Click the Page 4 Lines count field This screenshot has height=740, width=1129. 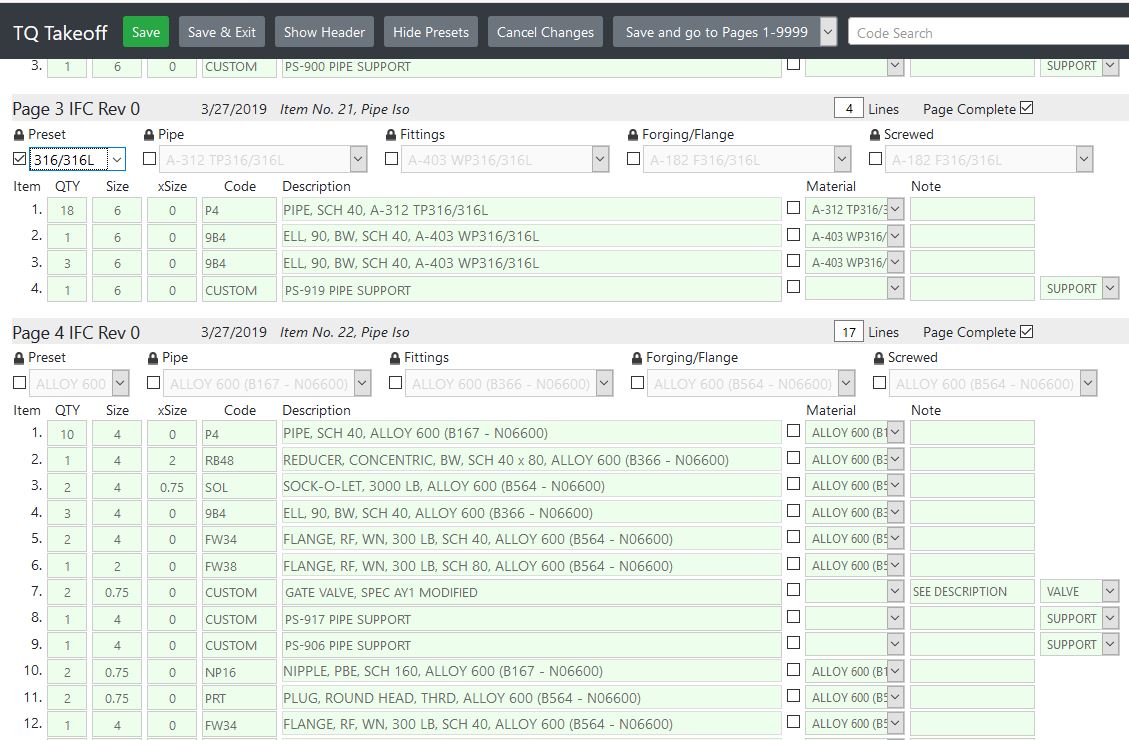[x=848, y=332]
